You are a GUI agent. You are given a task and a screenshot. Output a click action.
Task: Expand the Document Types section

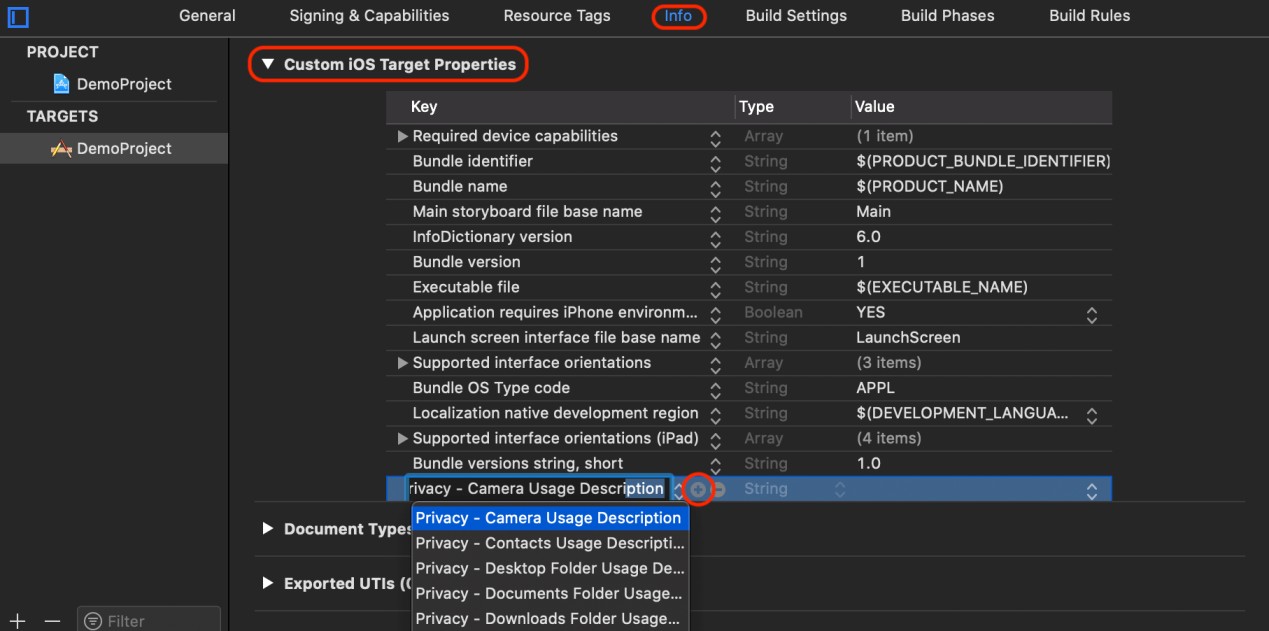click(x=267, y=528)
